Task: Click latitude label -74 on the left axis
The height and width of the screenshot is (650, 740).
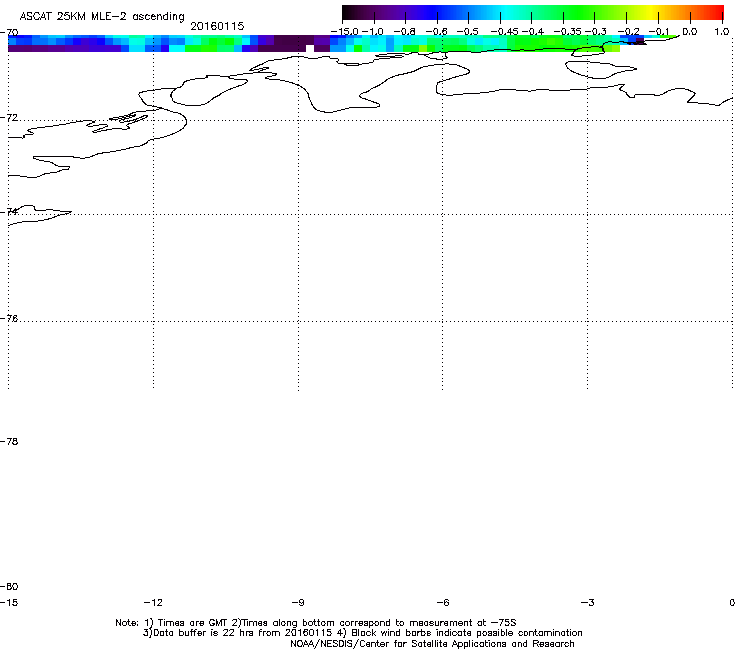Action: [9, 211]
